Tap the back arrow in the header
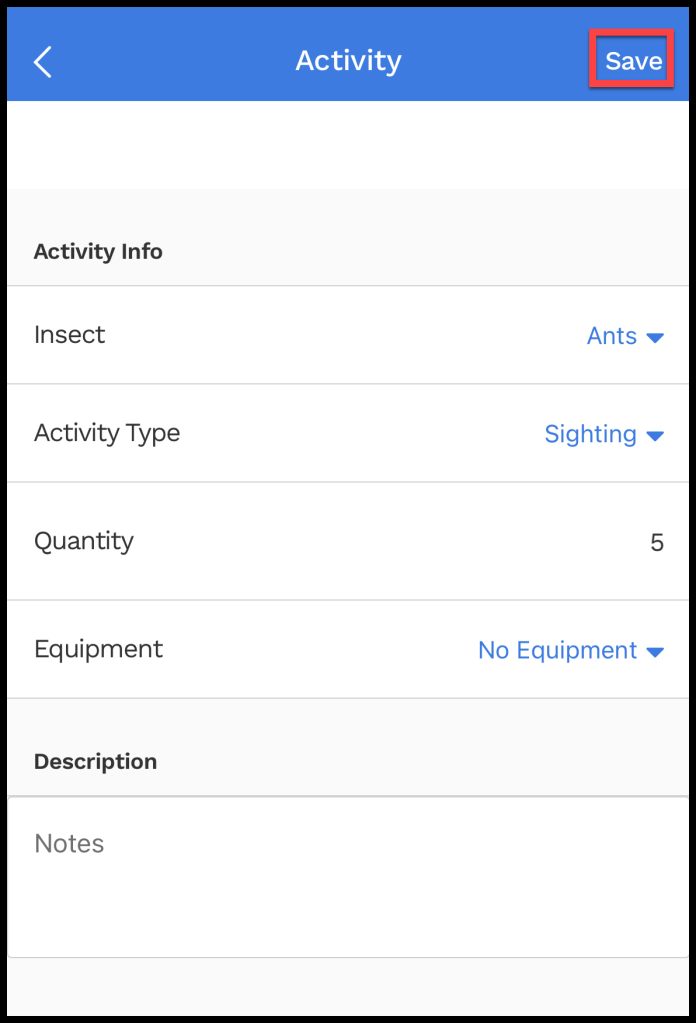The width and height of the screenshot is (696, 1023). coord(42,62)
